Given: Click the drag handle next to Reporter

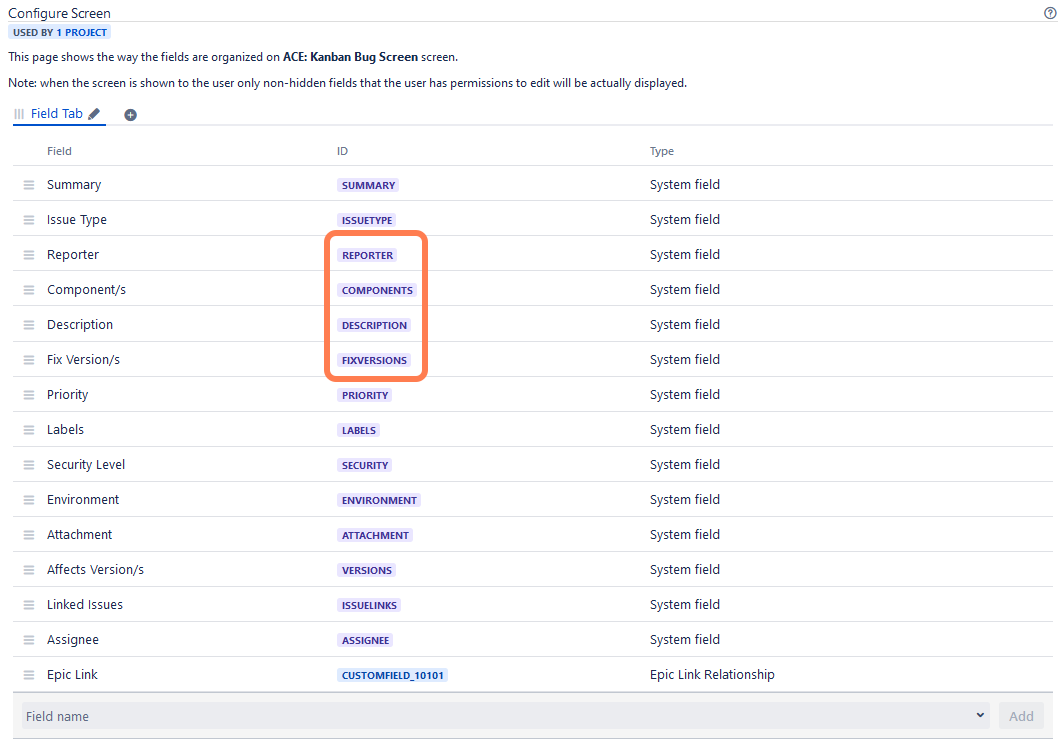Looking at the screenshot, I should pos(29,255).
